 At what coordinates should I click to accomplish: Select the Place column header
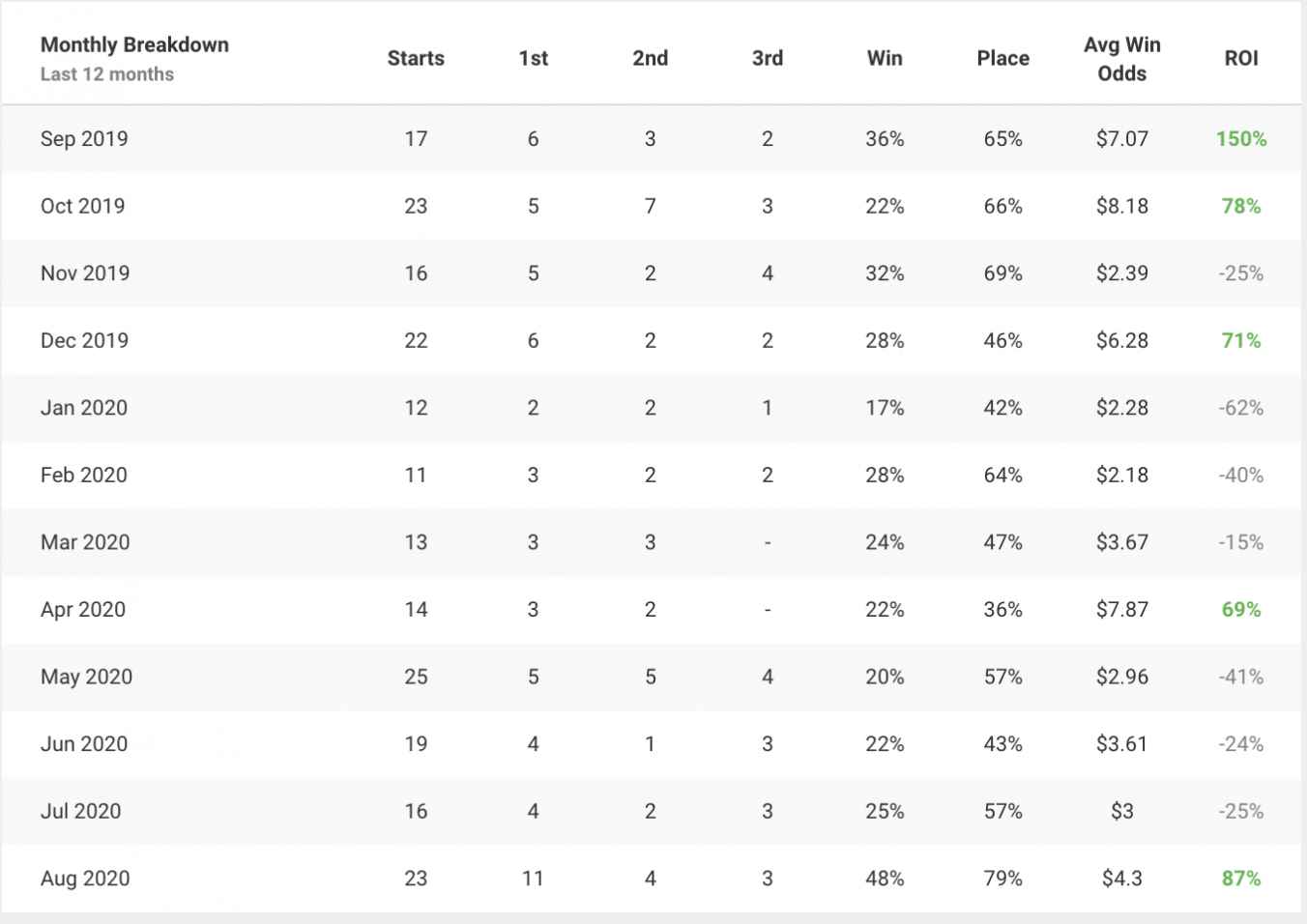click(1002, 58)
